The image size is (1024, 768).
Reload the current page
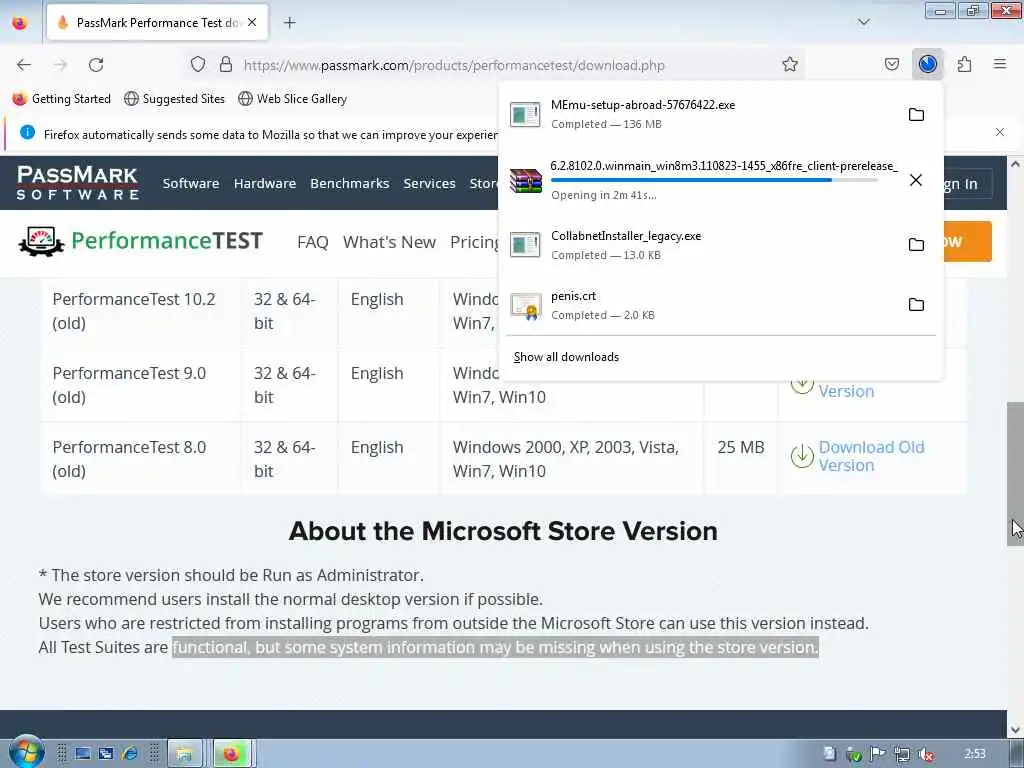[96, 65]
